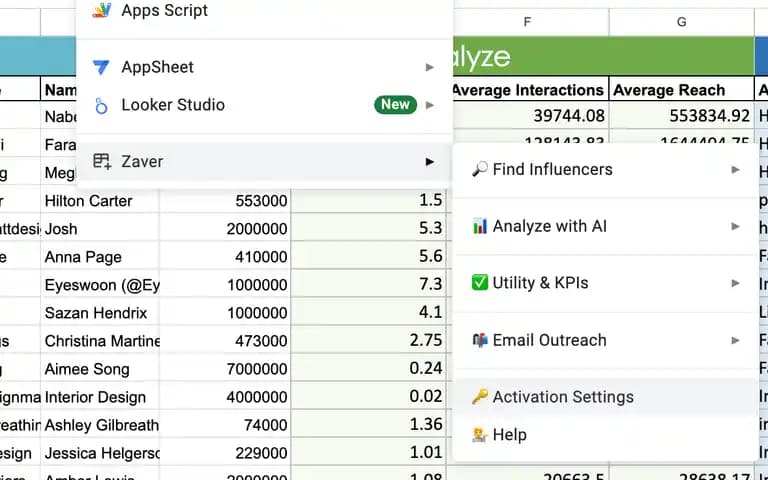The width and height of the screenshot is (768, 480).
Task: Choose Analyze with AI option
Action: [x=605, y=226]
